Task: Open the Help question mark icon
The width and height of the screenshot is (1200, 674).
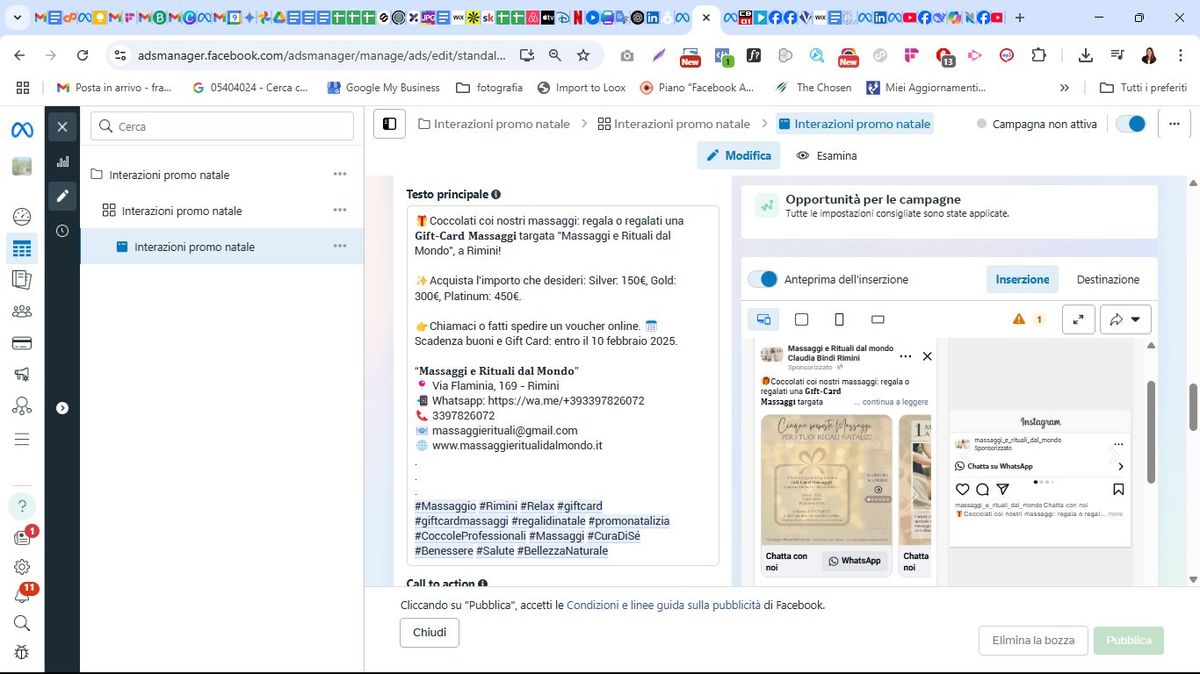Action: pos(22,506)
